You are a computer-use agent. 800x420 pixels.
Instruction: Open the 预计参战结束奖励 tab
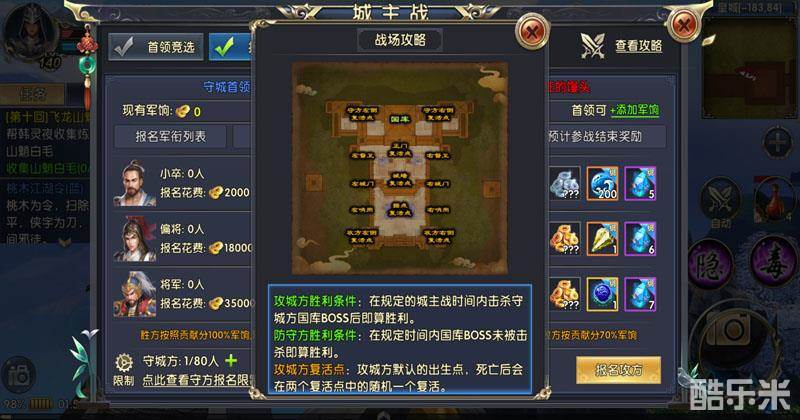[x=606, y=136]
